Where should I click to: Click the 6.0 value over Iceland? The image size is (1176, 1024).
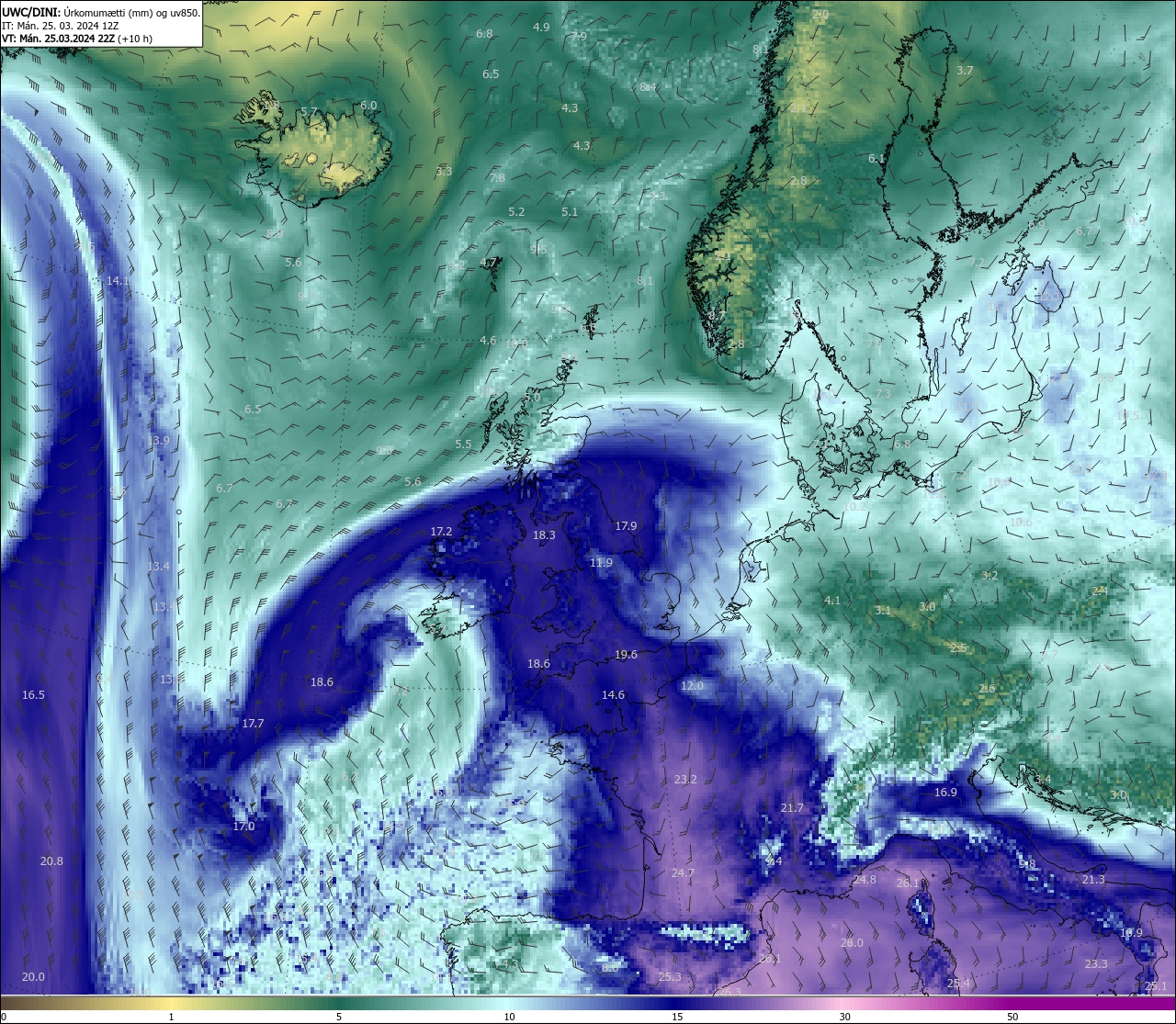point(368,106)
